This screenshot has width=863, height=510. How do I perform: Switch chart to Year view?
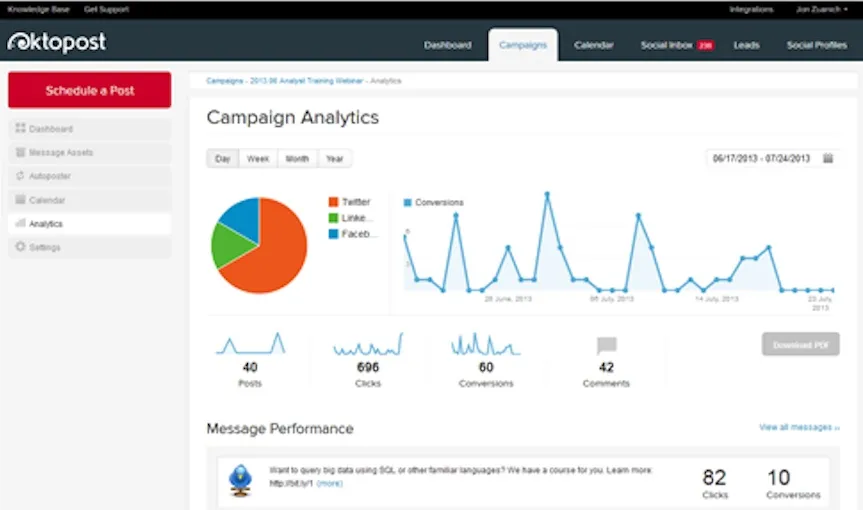point(335,158)
